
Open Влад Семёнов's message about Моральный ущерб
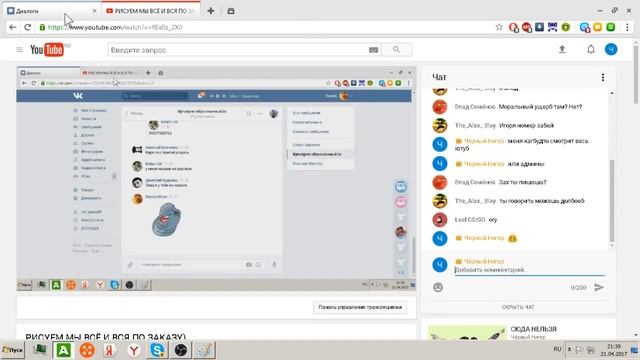tap(540, 107)
